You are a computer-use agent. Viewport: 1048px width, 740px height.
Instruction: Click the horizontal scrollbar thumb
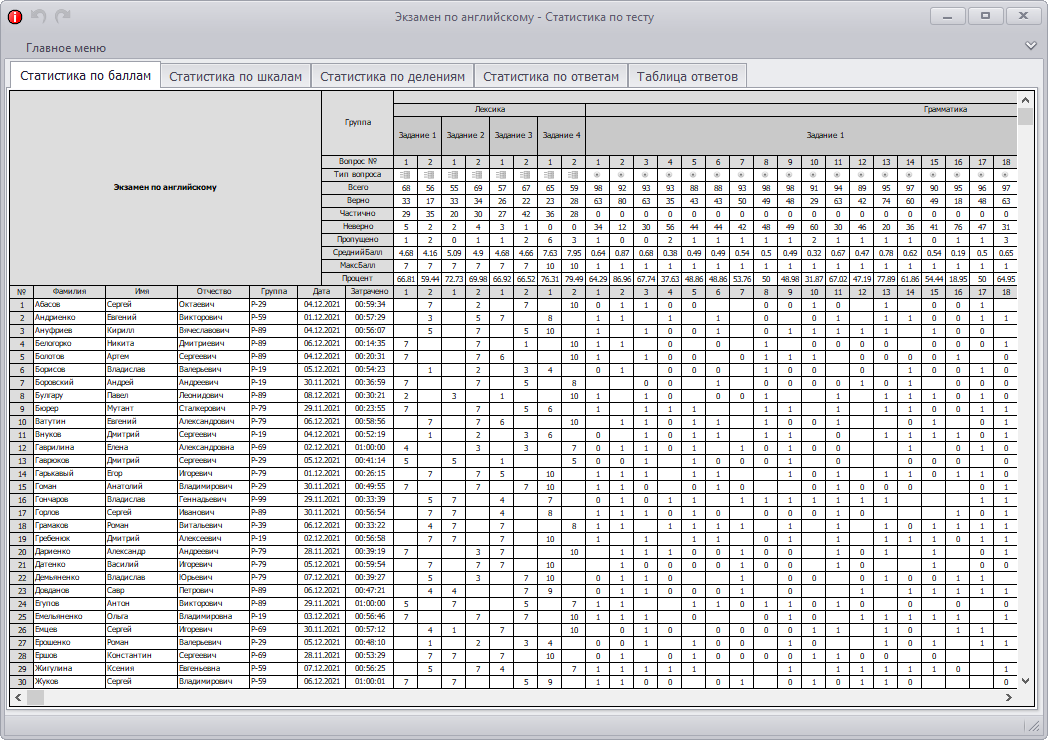point(35,697)
